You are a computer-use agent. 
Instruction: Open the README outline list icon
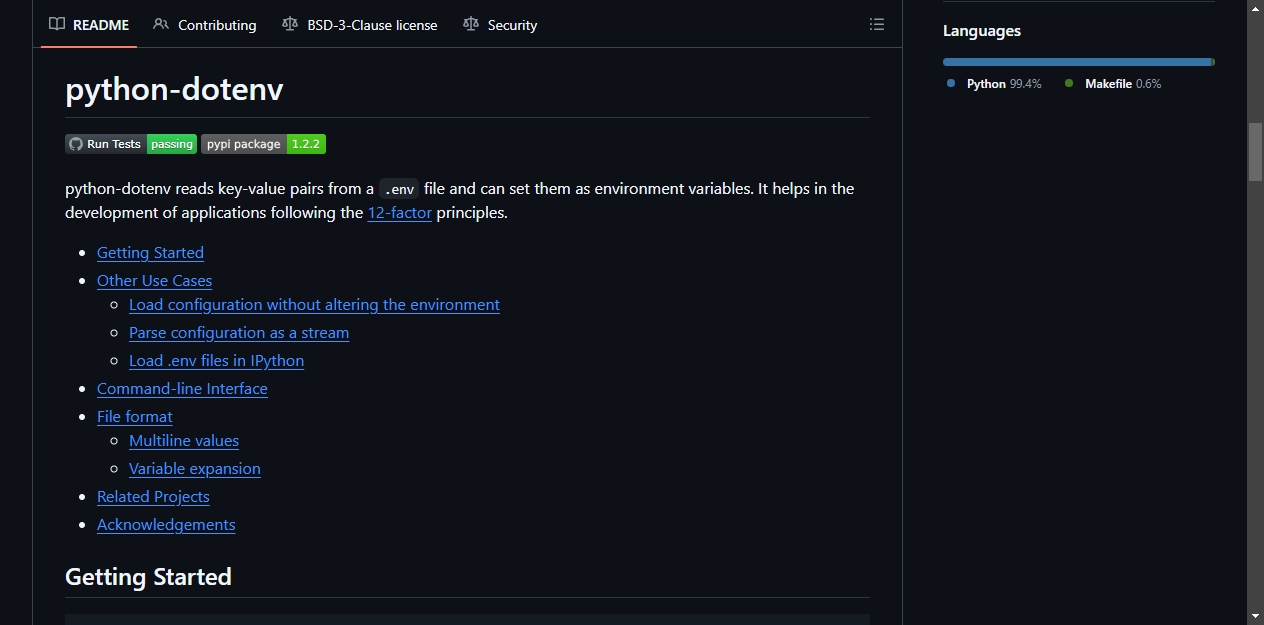[877, 24]
